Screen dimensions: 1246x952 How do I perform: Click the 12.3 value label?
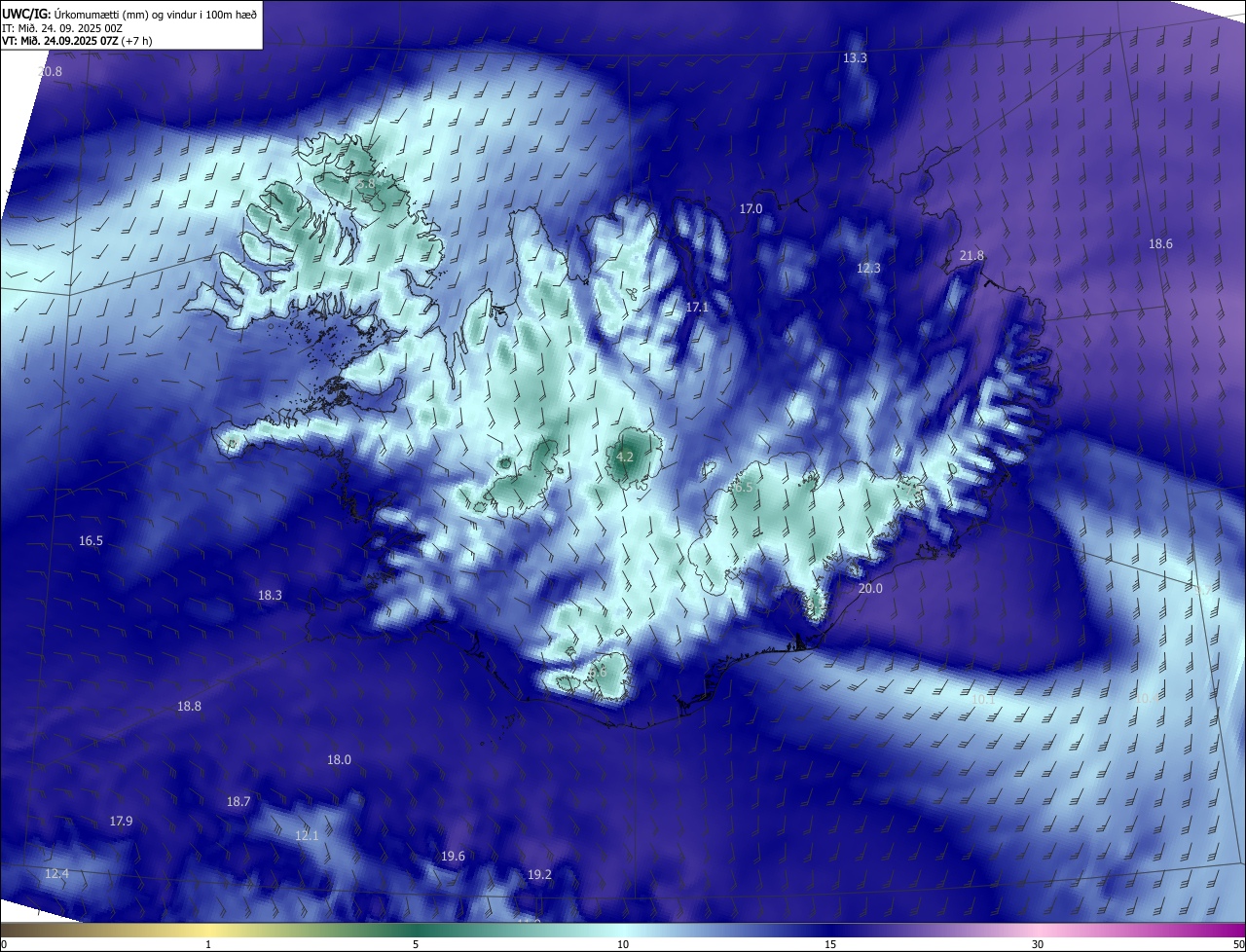pos(868,269)
